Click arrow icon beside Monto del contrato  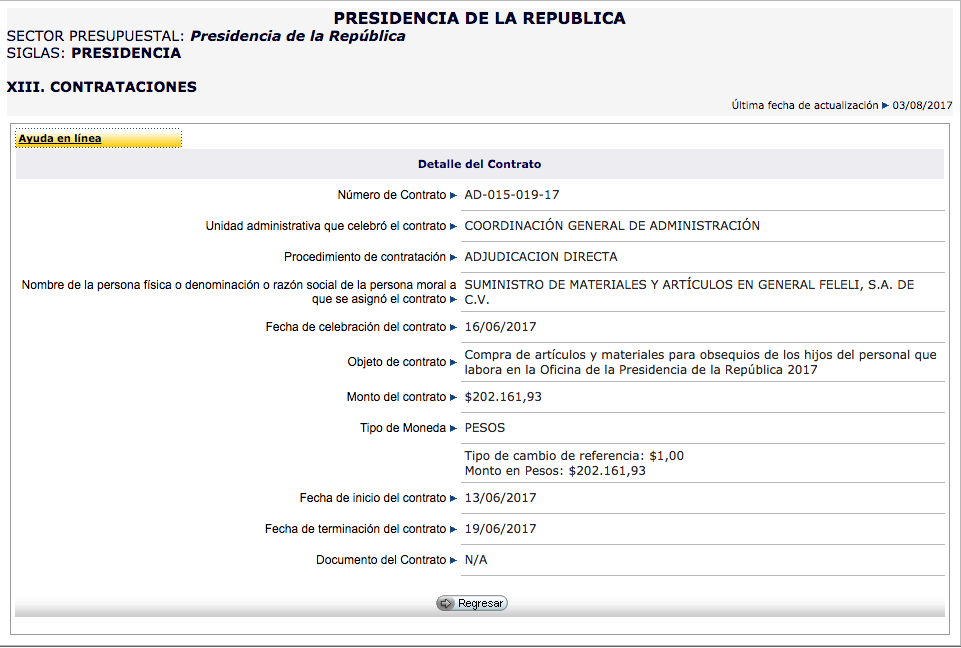(453, 397)
